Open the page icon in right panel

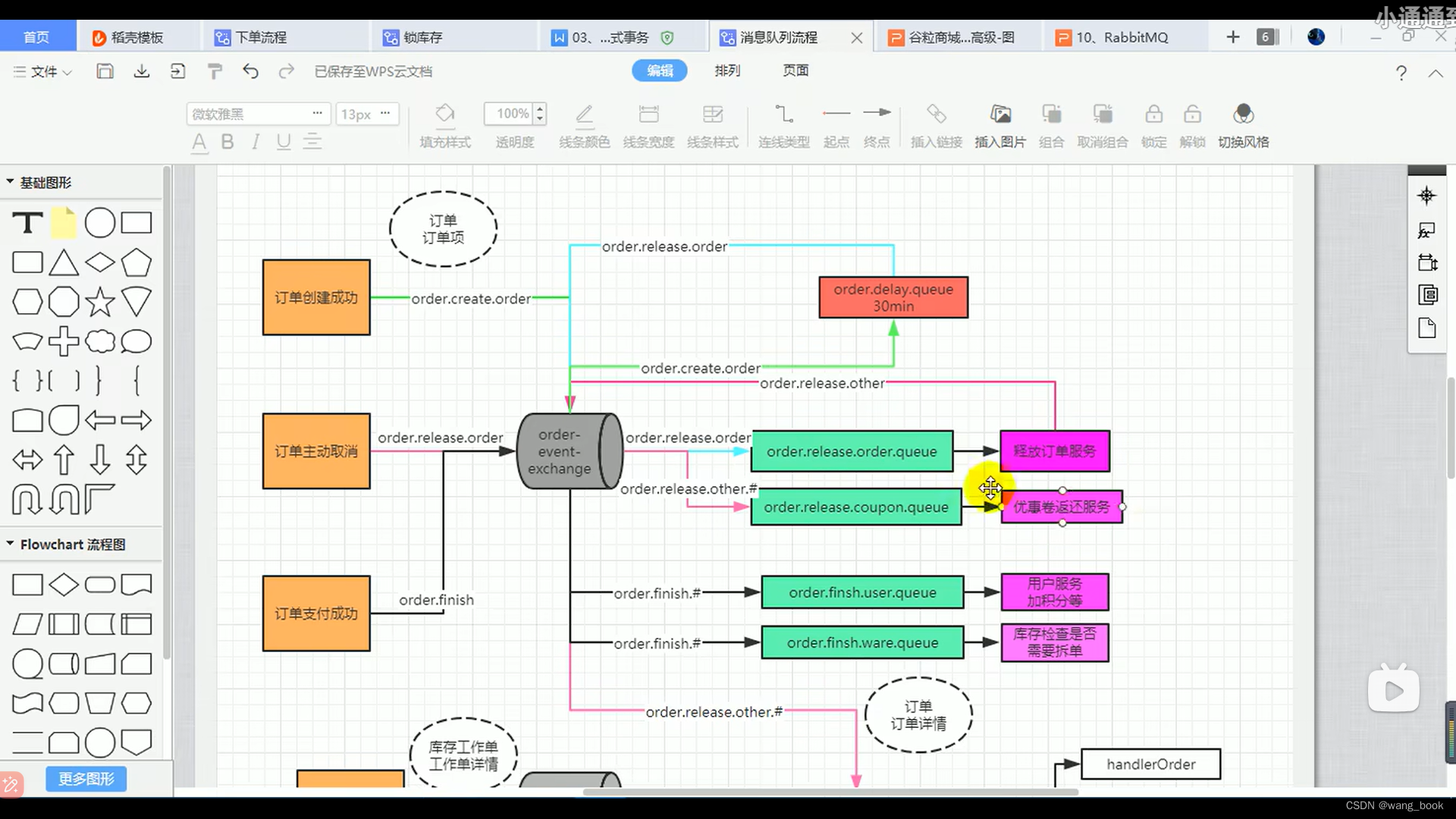click(1427, 328)
